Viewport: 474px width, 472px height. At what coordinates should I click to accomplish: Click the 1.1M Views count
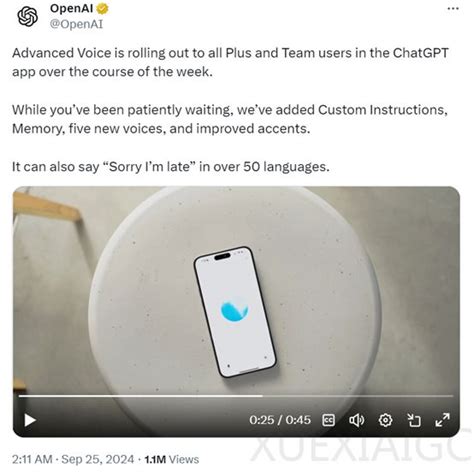pos(172,459)
